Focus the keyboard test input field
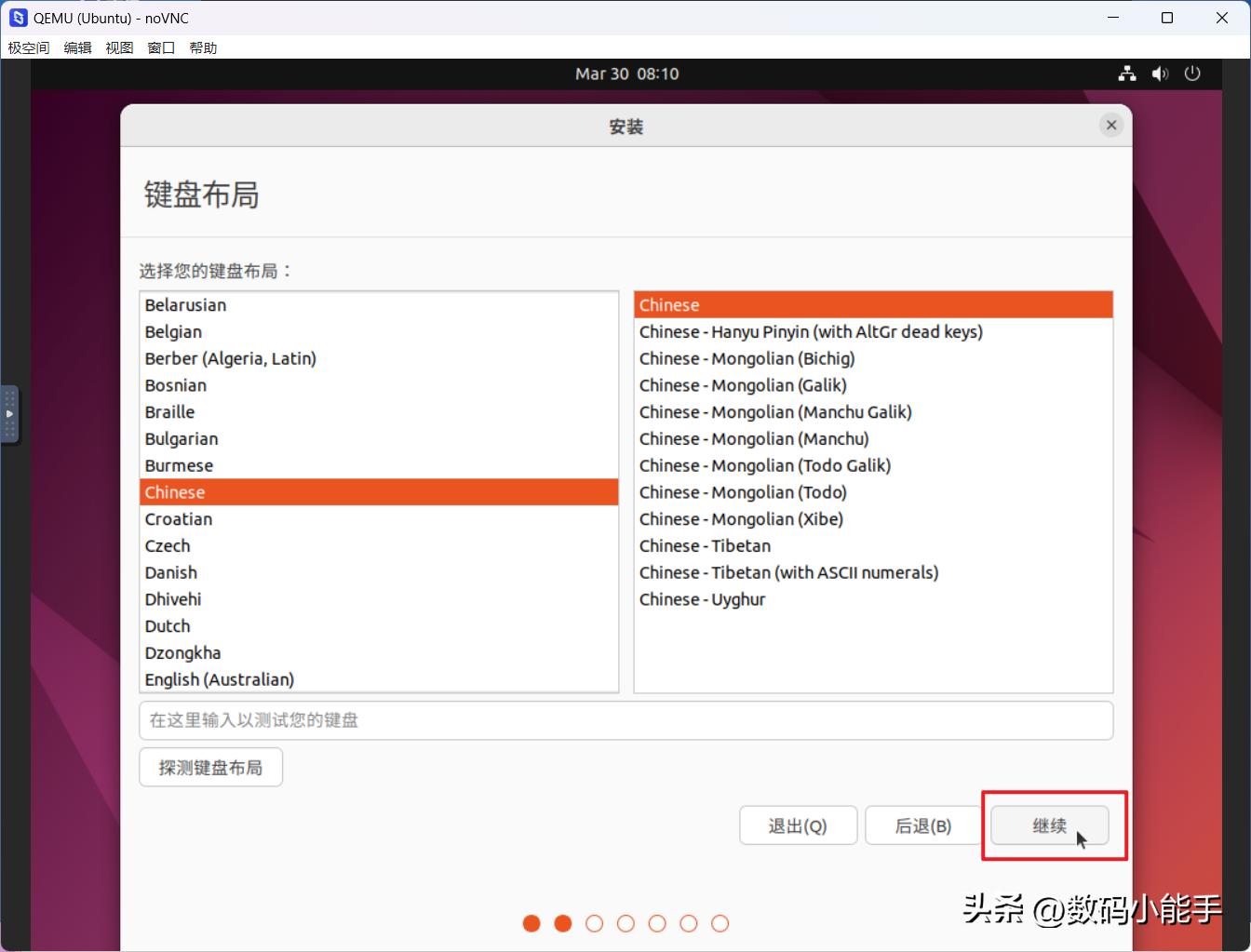The height and width of the screenshot is (952, 1251). pos(626,720)
